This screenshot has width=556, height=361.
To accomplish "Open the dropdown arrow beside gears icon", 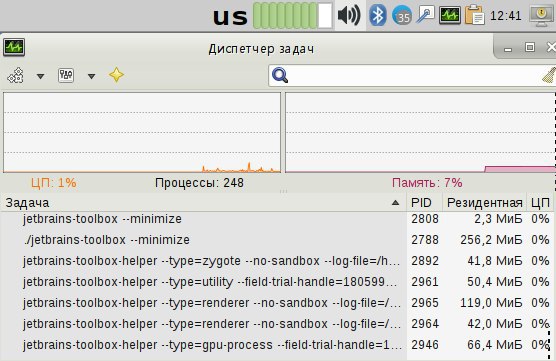I will pos(40,76).
